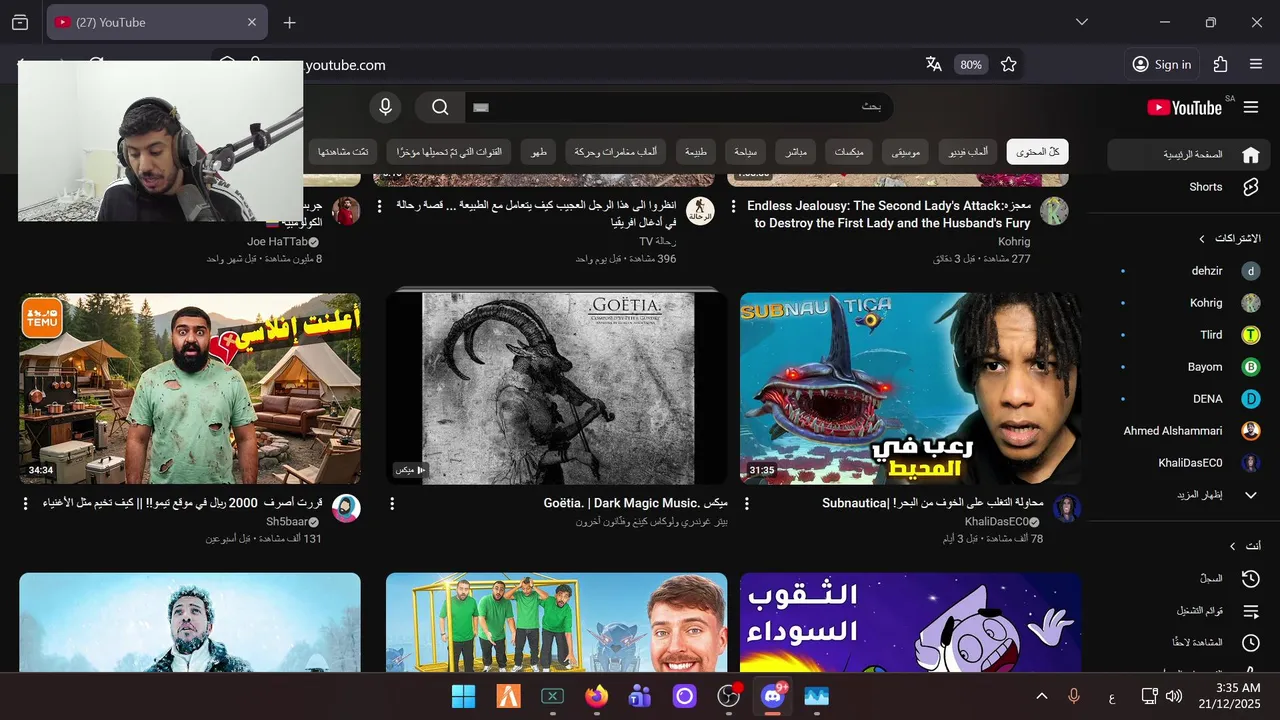This screenshot has width=1280, height=720.
Task: Click the YouTube logo
Action: (x=1185, y=107)
